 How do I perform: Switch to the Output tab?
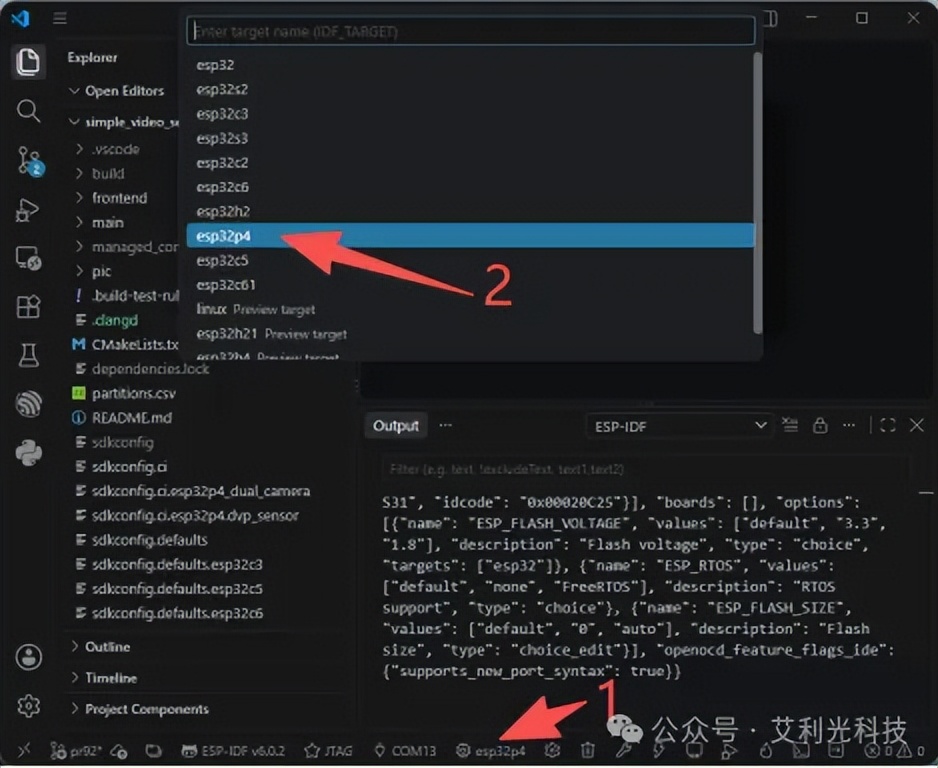(x=395, y=425)
